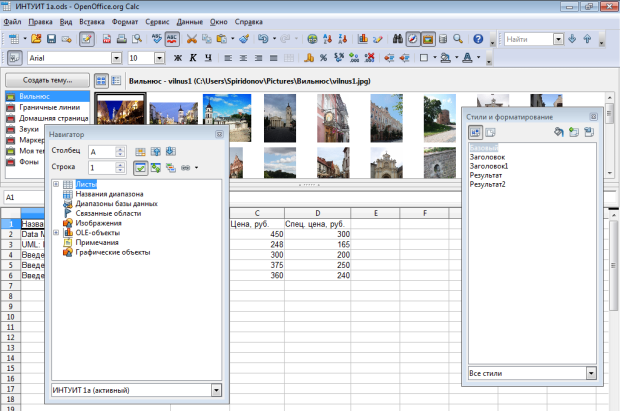Viewport: 620px width, 411px height.
Task: Switch to Page Styles in Styles panel
Action: point(489,132)
